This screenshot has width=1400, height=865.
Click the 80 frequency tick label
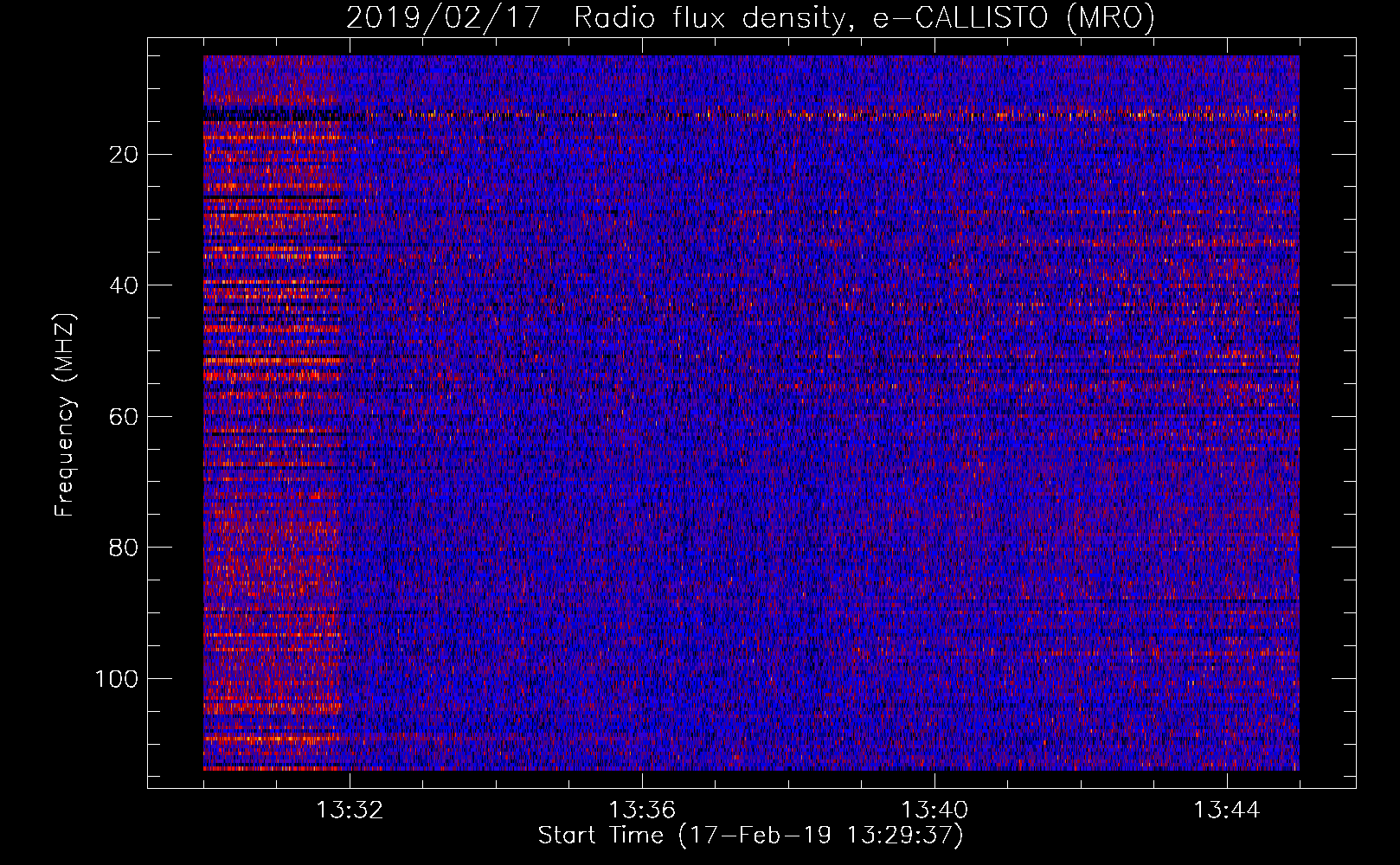(x=125, y=548)
